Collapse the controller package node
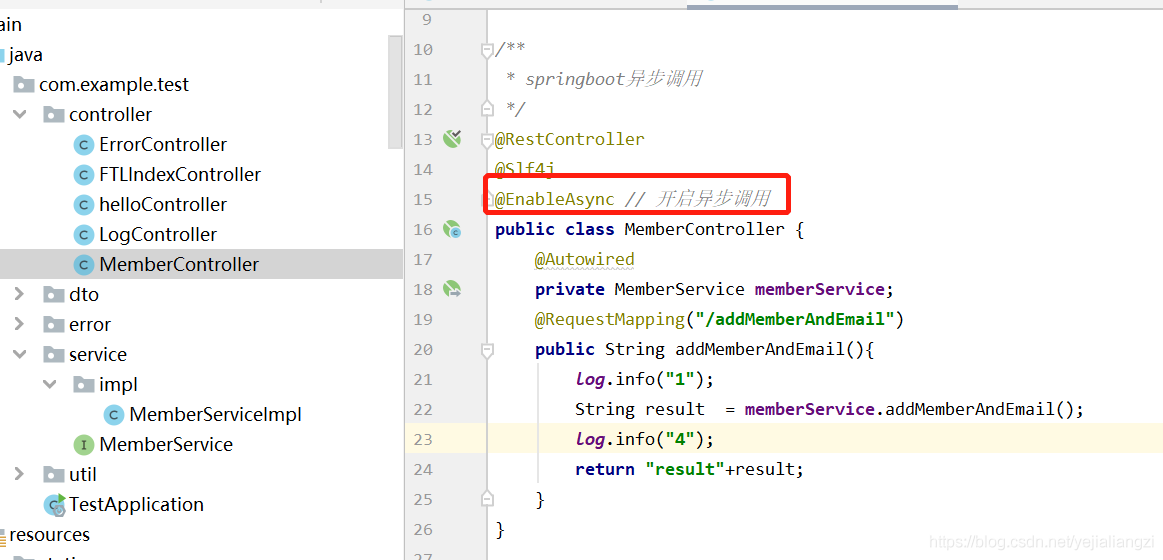Screen dimensions: 1163x560 pos(20,114)
